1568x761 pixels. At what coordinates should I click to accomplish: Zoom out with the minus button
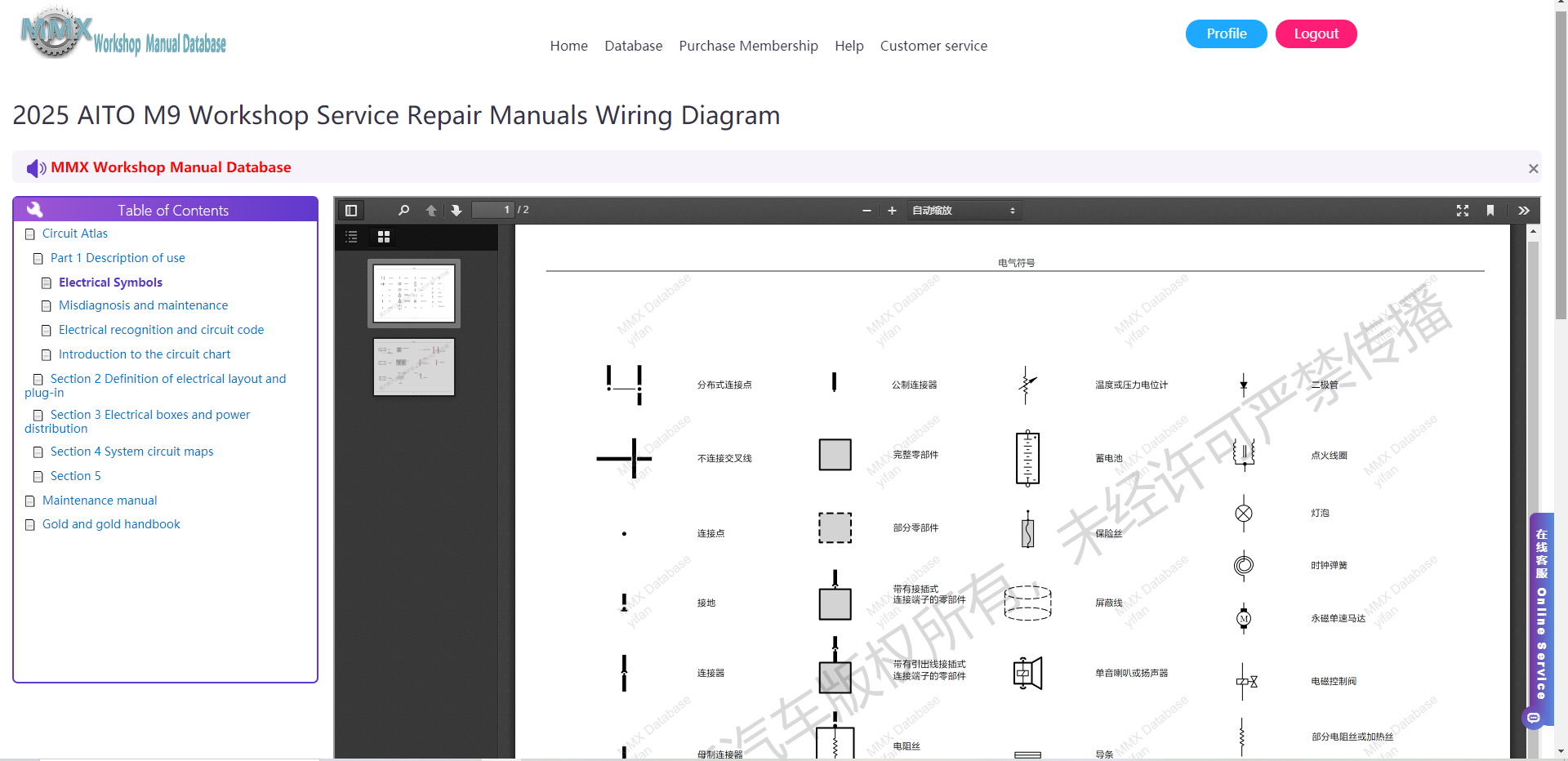pyautogui.click(x=866, y=211)
